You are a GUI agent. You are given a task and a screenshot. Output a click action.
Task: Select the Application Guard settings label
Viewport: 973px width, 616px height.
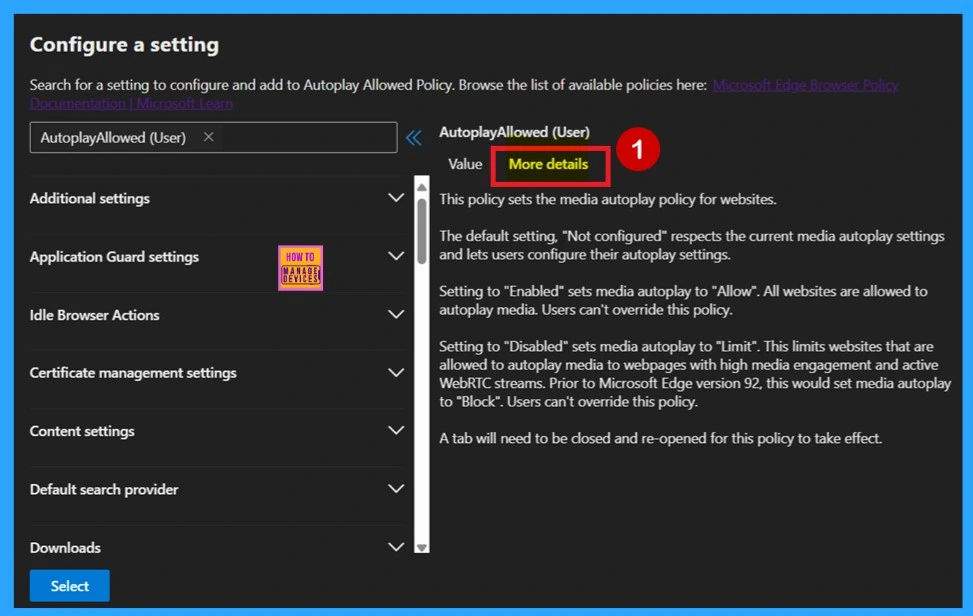(114, 257)
